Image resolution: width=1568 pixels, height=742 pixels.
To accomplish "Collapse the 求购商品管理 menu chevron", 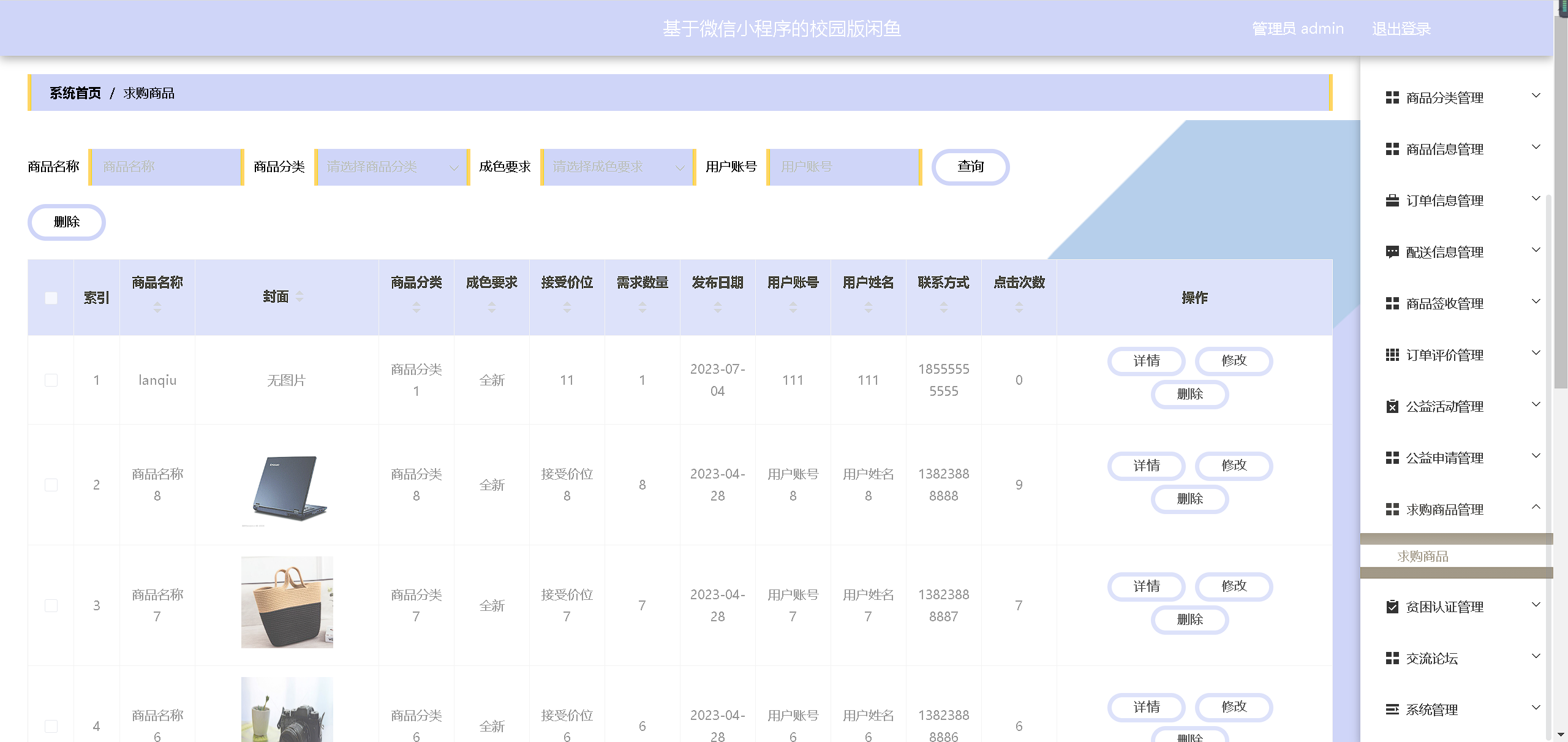I will click(1536, 507).
